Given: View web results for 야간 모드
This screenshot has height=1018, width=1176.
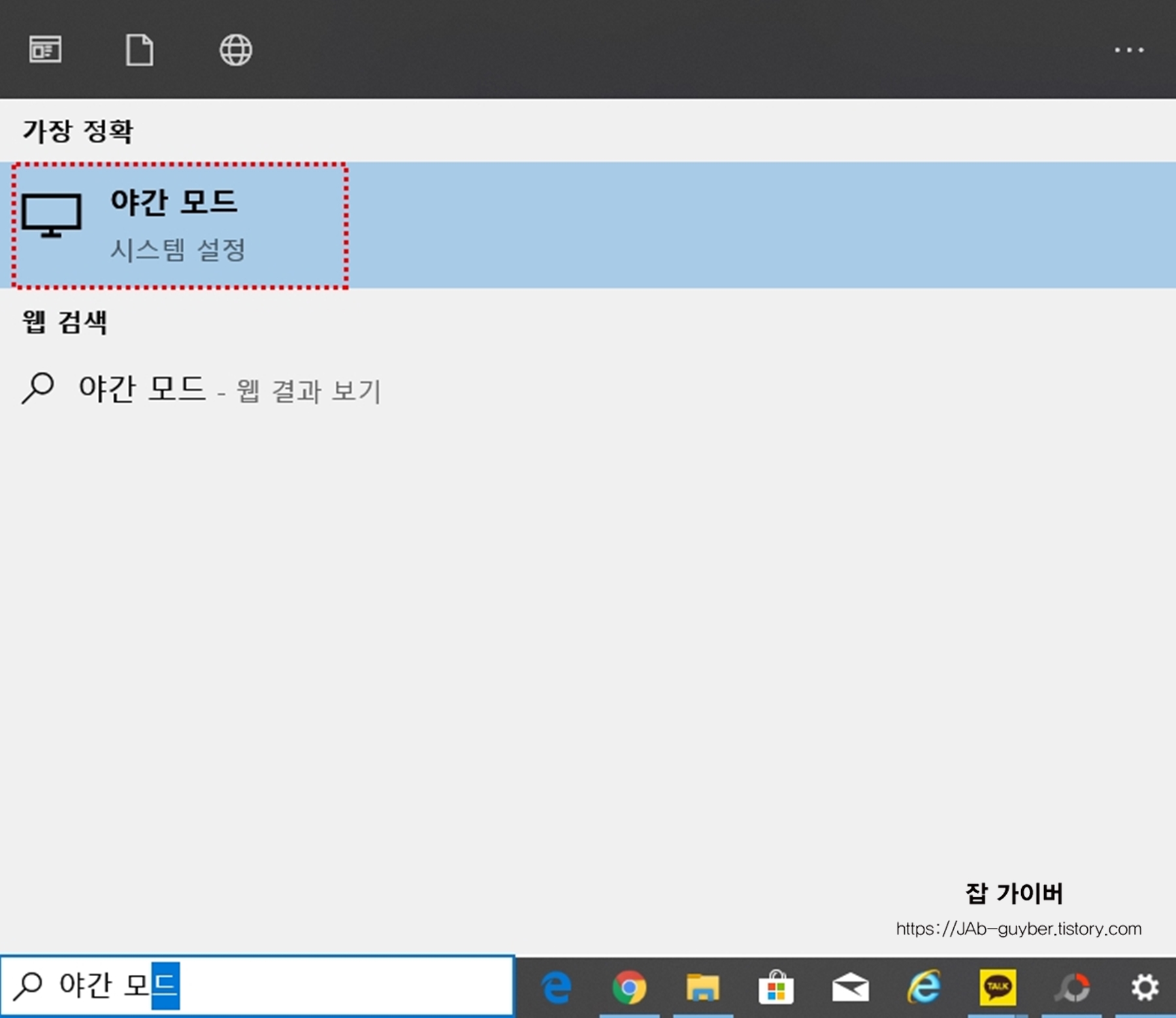Looking at the screenshot, I should [229, 390].
